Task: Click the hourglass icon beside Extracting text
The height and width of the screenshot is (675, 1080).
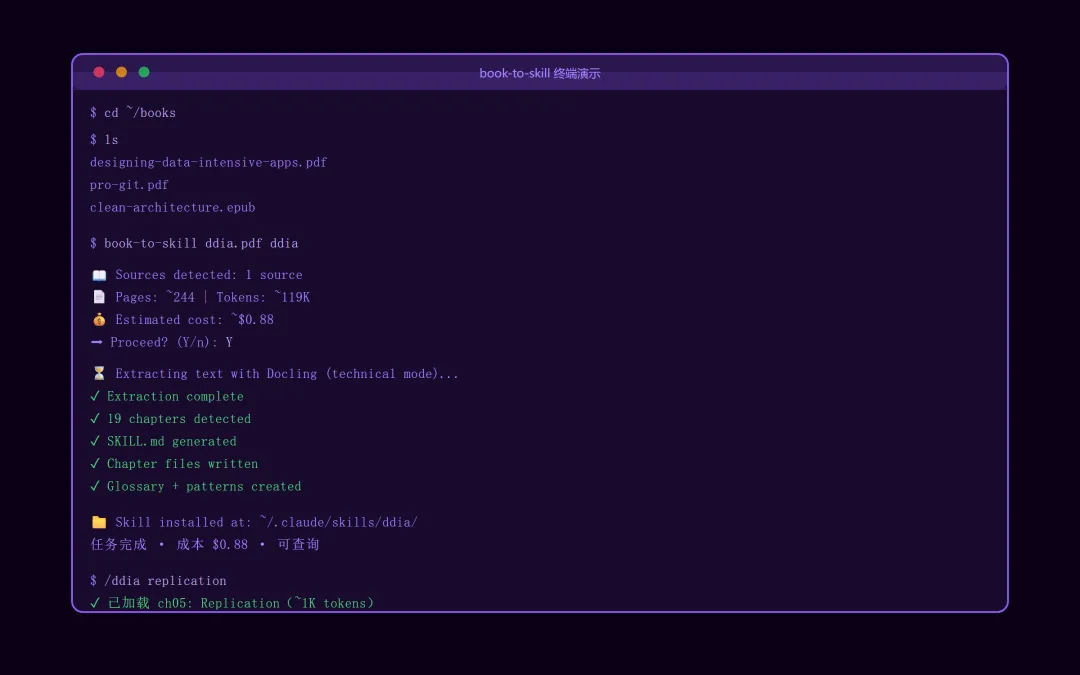Action: 99,373
